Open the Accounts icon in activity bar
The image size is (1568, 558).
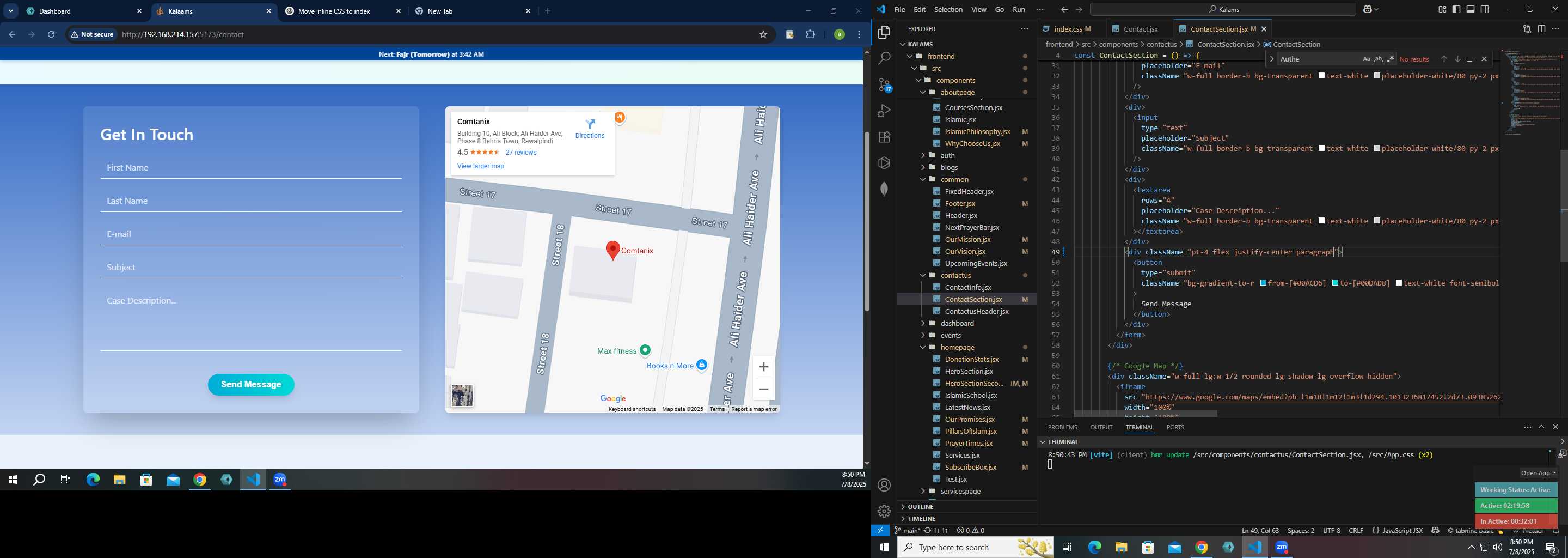tap(884, 485)
